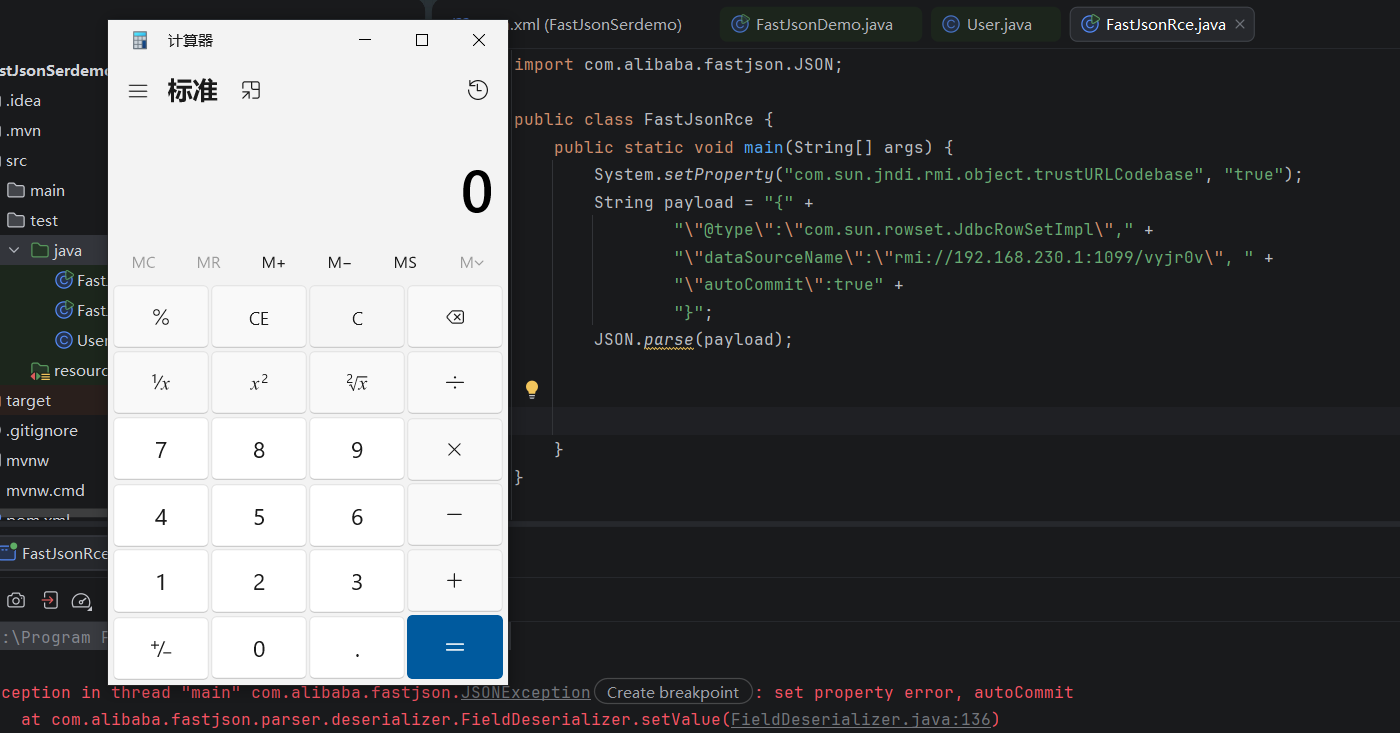Click the camera thread dump icon in Run toolbar
This screenshot has height=733, width=1400.
pos(16,600)
